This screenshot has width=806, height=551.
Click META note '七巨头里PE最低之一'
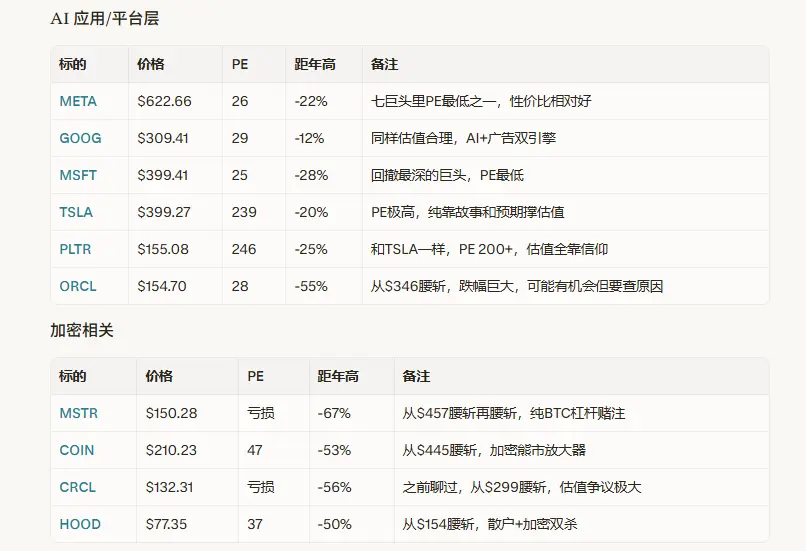click(434, 101)
